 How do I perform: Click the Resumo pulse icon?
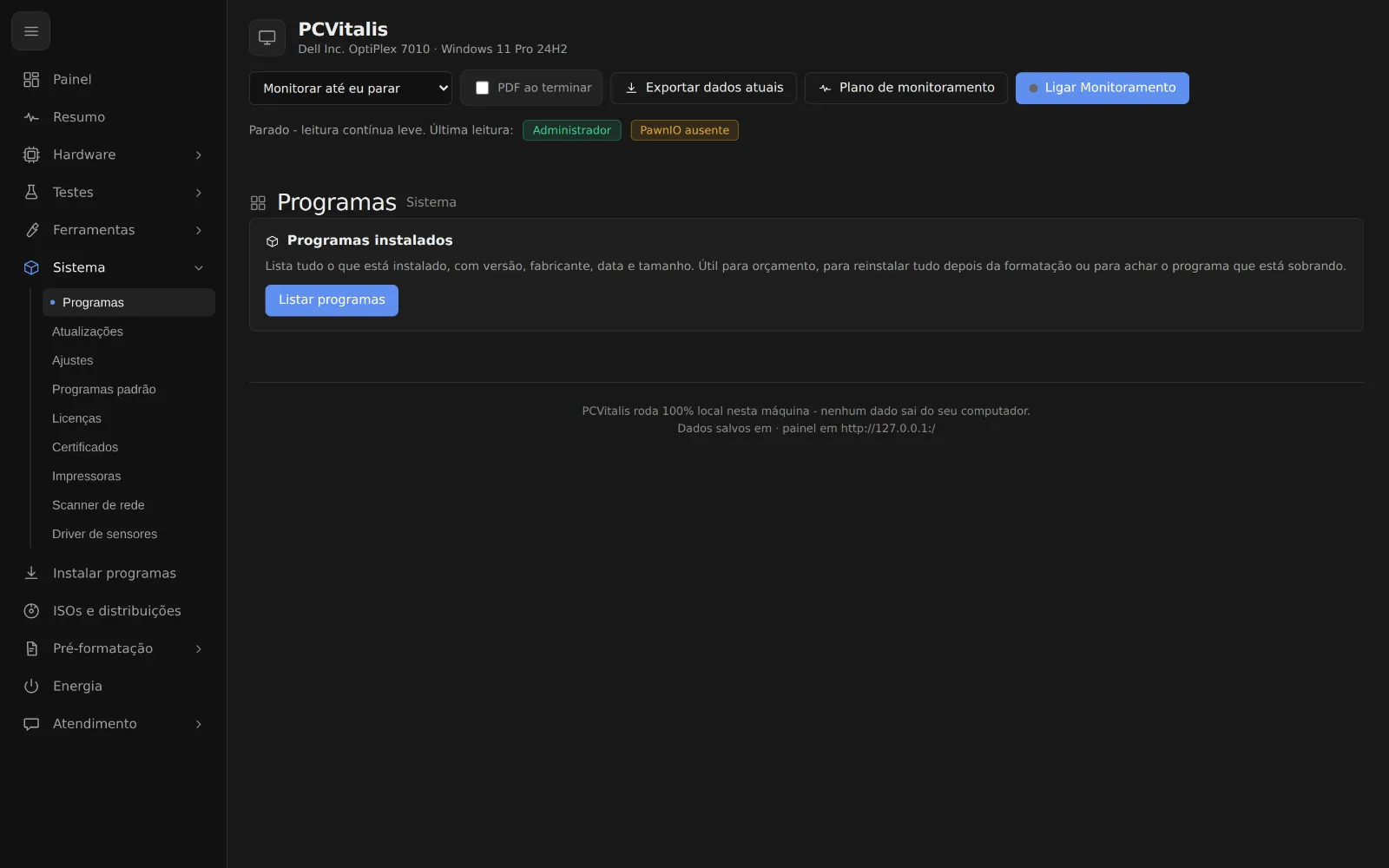[31, 117]
